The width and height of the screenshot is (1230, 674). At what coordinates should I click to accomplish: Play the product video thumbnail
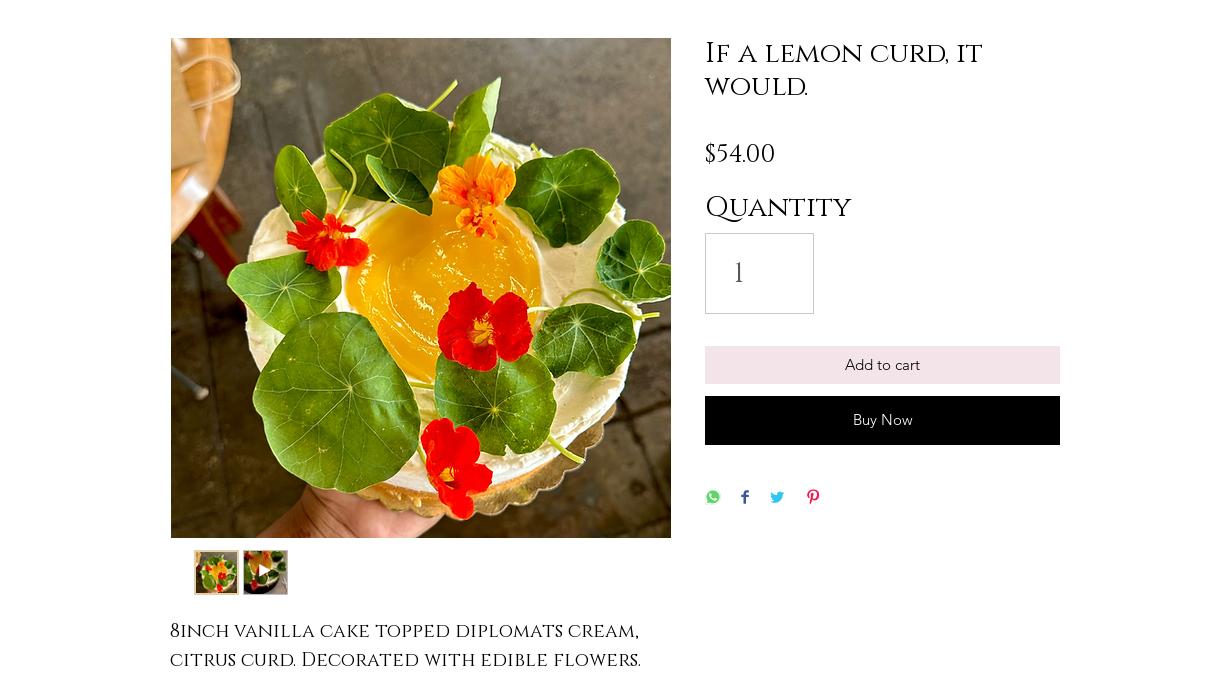tap(265, 572)
